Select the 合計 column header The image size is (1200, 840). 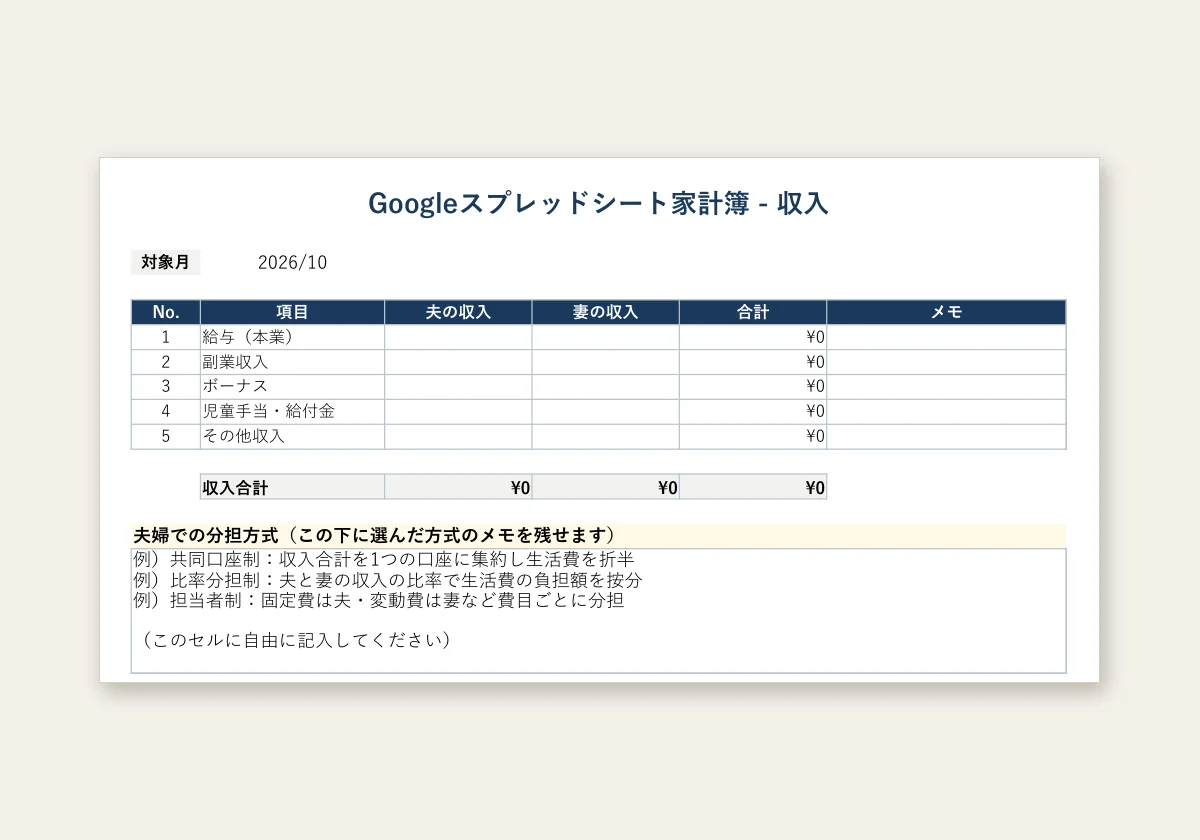[753, 312]
